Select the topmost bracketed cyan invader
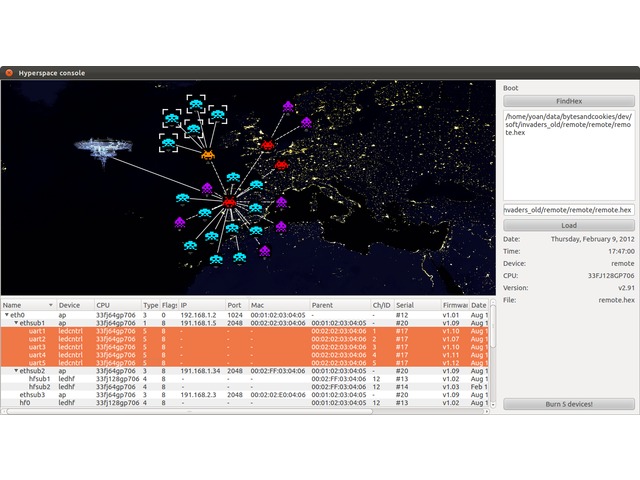 point(195,104)
